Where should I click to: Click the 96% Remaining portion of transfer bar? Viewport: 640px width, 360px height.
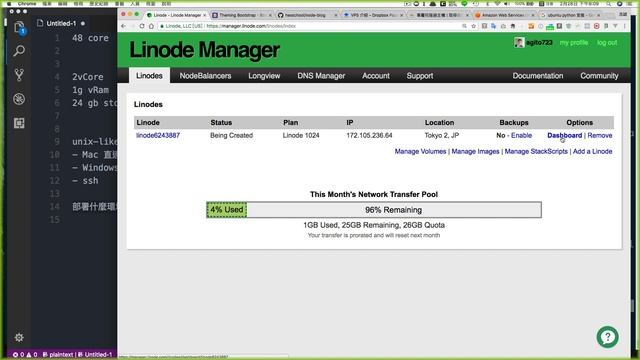click(393, 210)
